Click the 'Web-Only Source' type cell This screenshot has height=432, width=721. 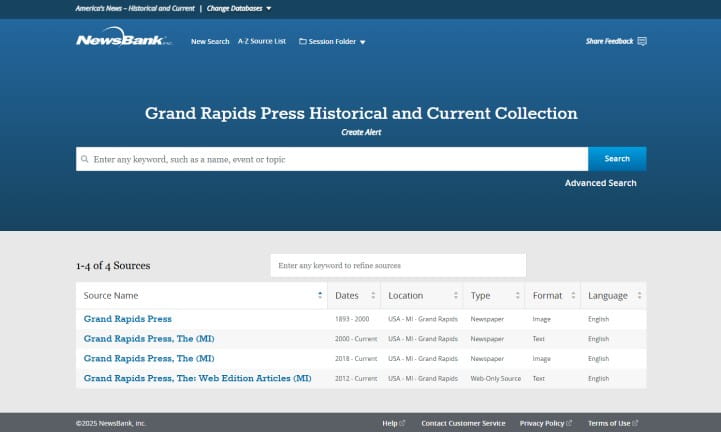tap(496, 378)
